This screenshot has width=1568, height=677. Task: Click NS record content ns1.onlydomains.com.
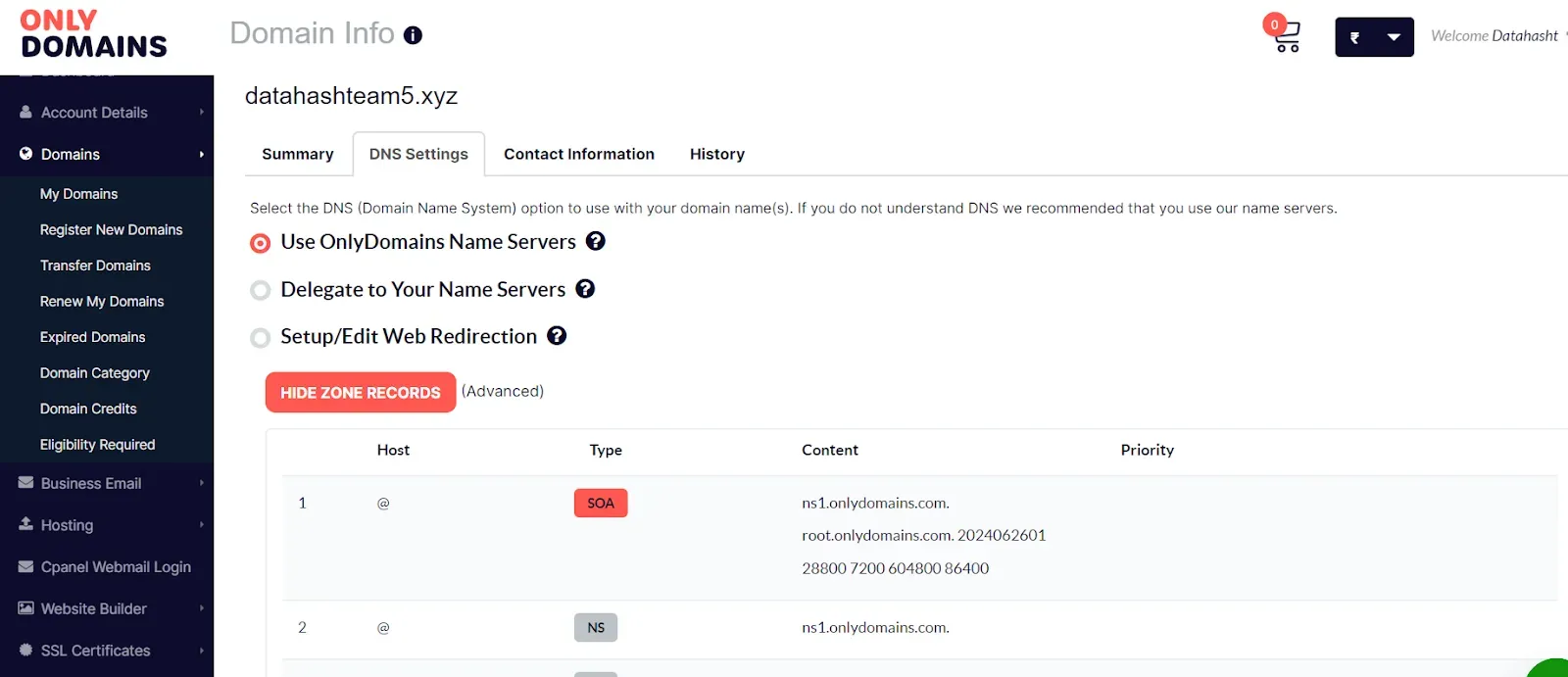pos(875,627)
